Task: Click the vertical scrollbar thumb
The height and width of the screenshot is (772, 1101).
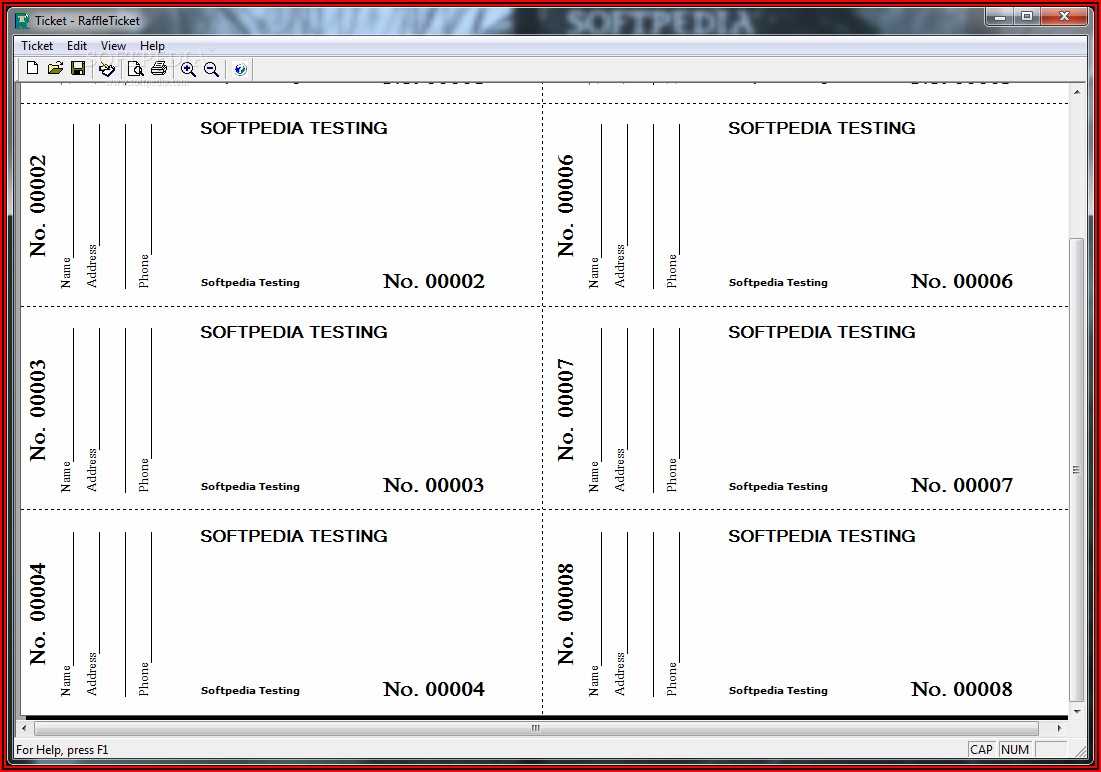Action: [1076, 468]
